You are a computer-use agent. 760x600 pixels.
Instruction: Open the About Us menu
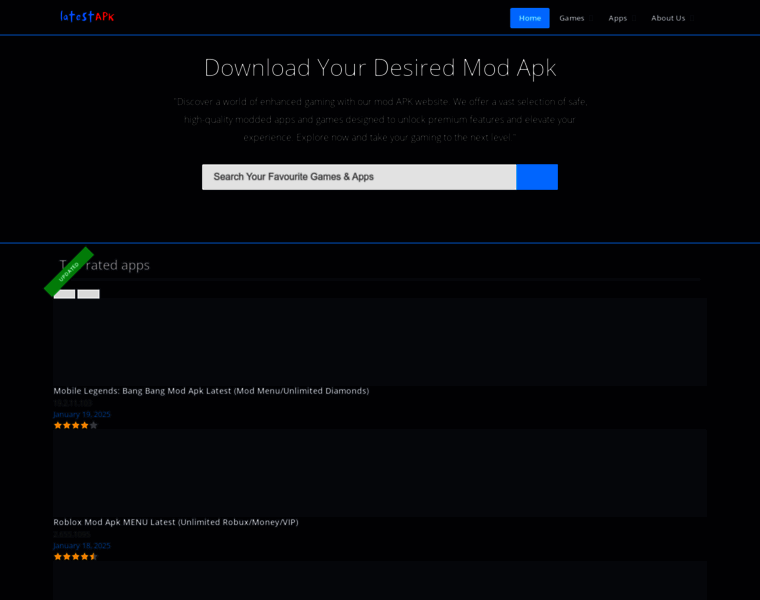[668, 18]
